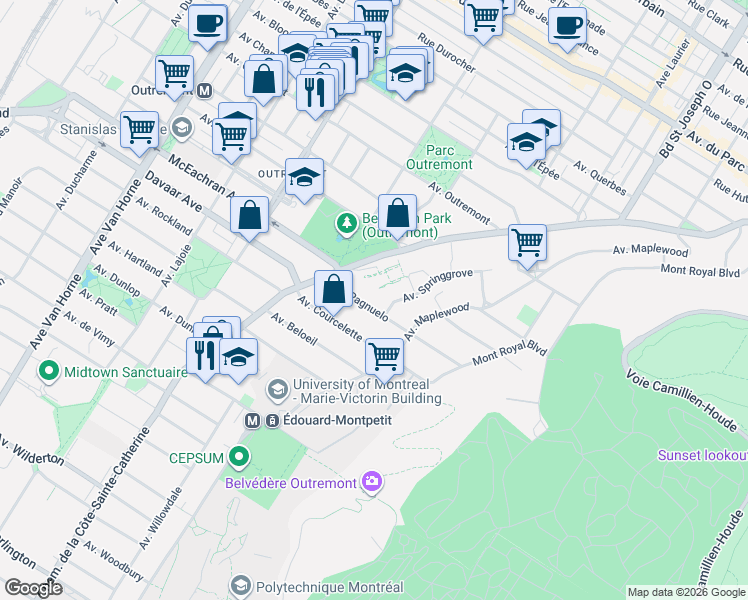This screenshot has height=600, width=748.
Task: Click the coffee cup marker above Outremont metro
Action: 208,26
